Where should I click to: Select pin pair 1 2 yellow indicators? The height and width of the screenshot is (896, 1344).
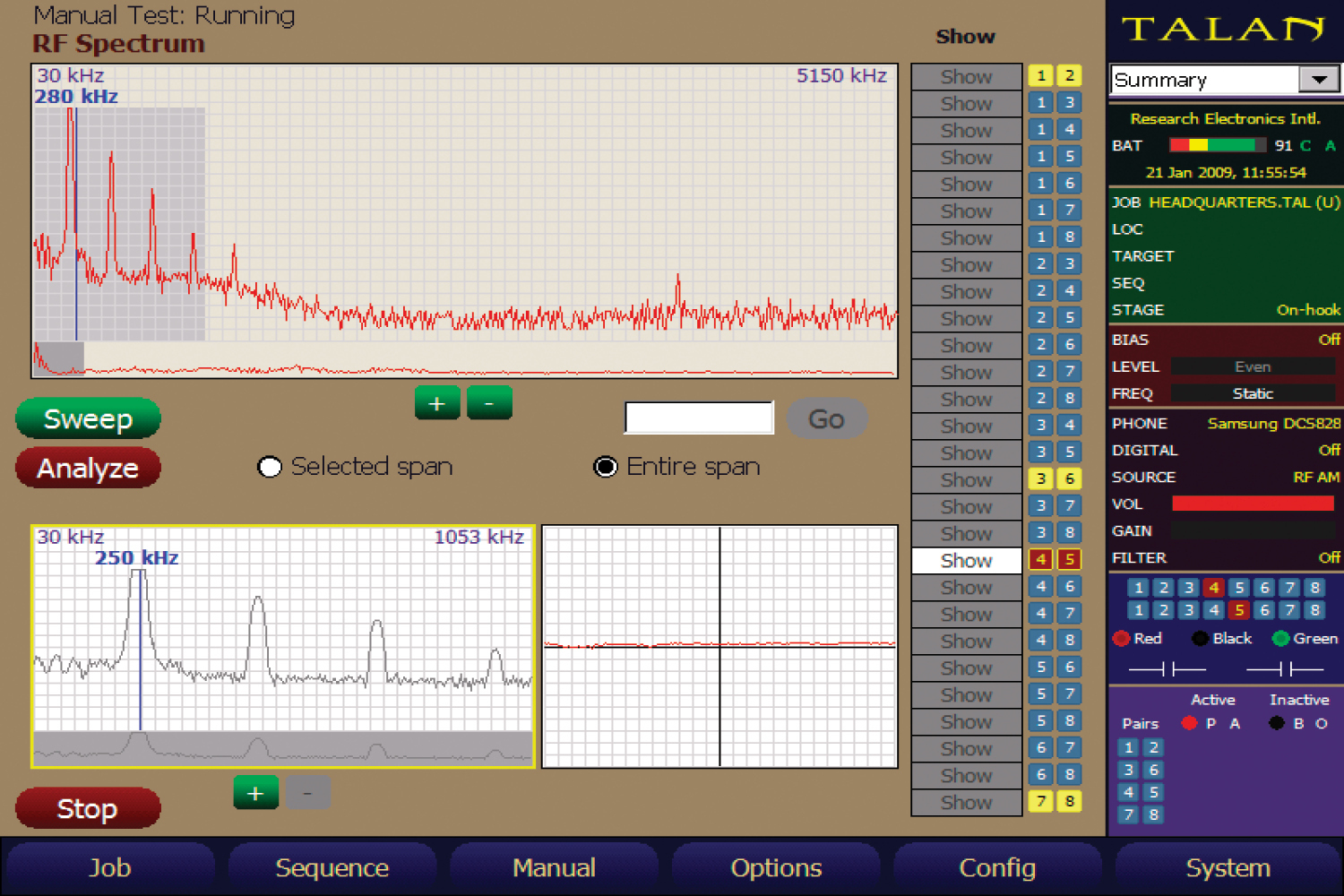pos(1055,76)
